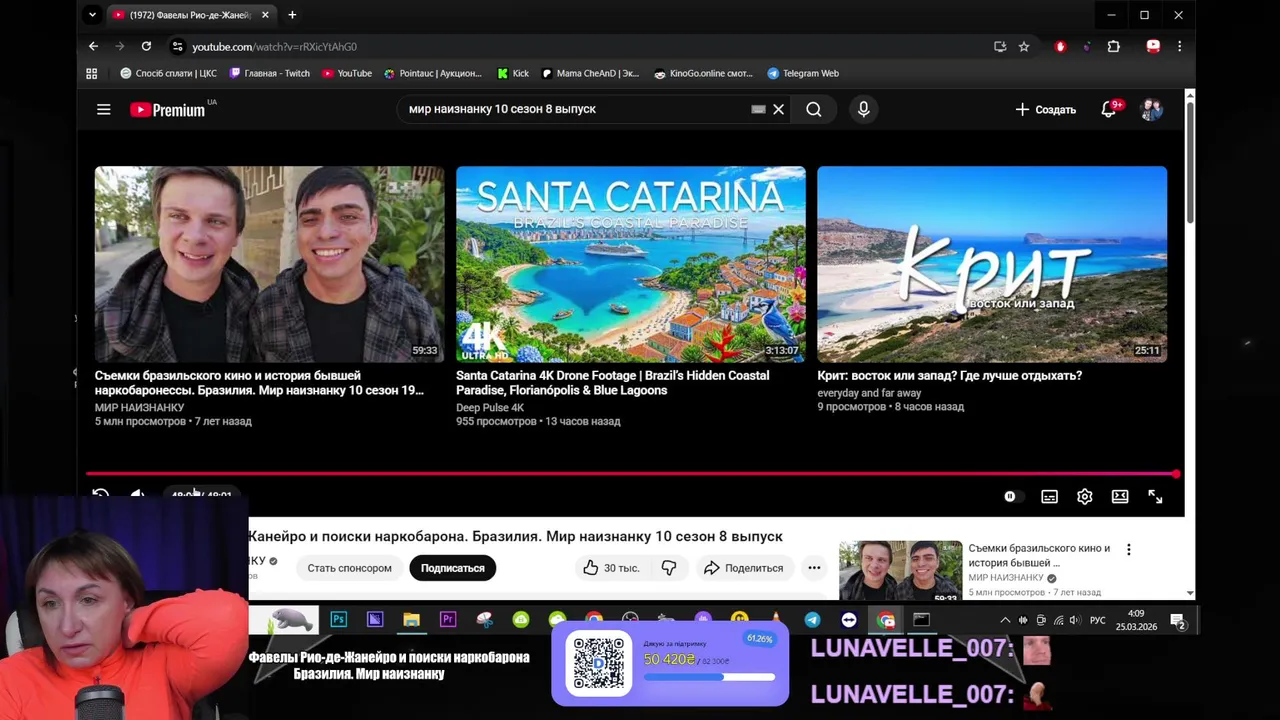Open Kick bookmark
This screenshot has height=720, width=1280.
(513, 73)
